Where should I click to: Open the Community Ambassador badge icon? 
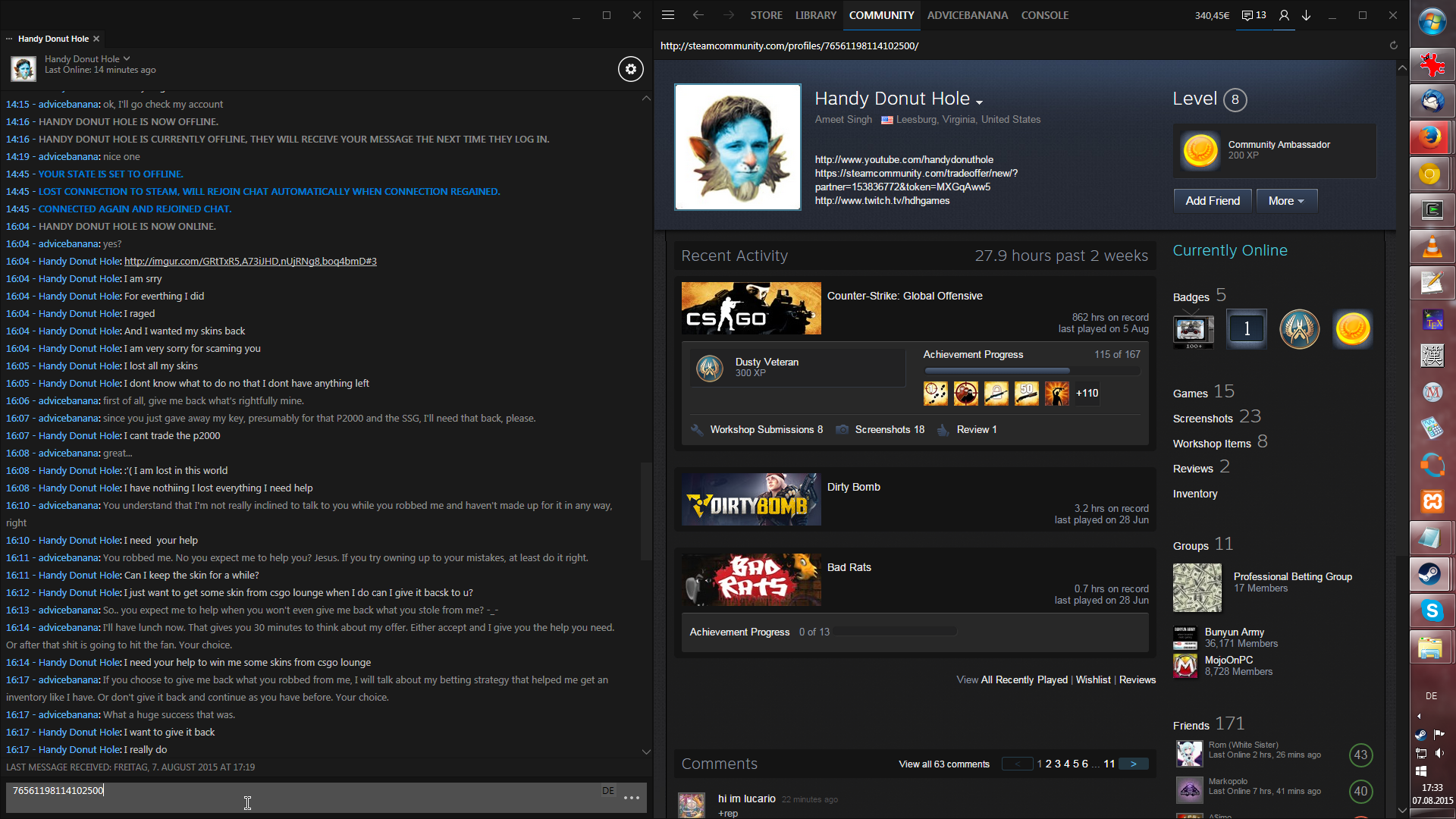[1200, 150]
